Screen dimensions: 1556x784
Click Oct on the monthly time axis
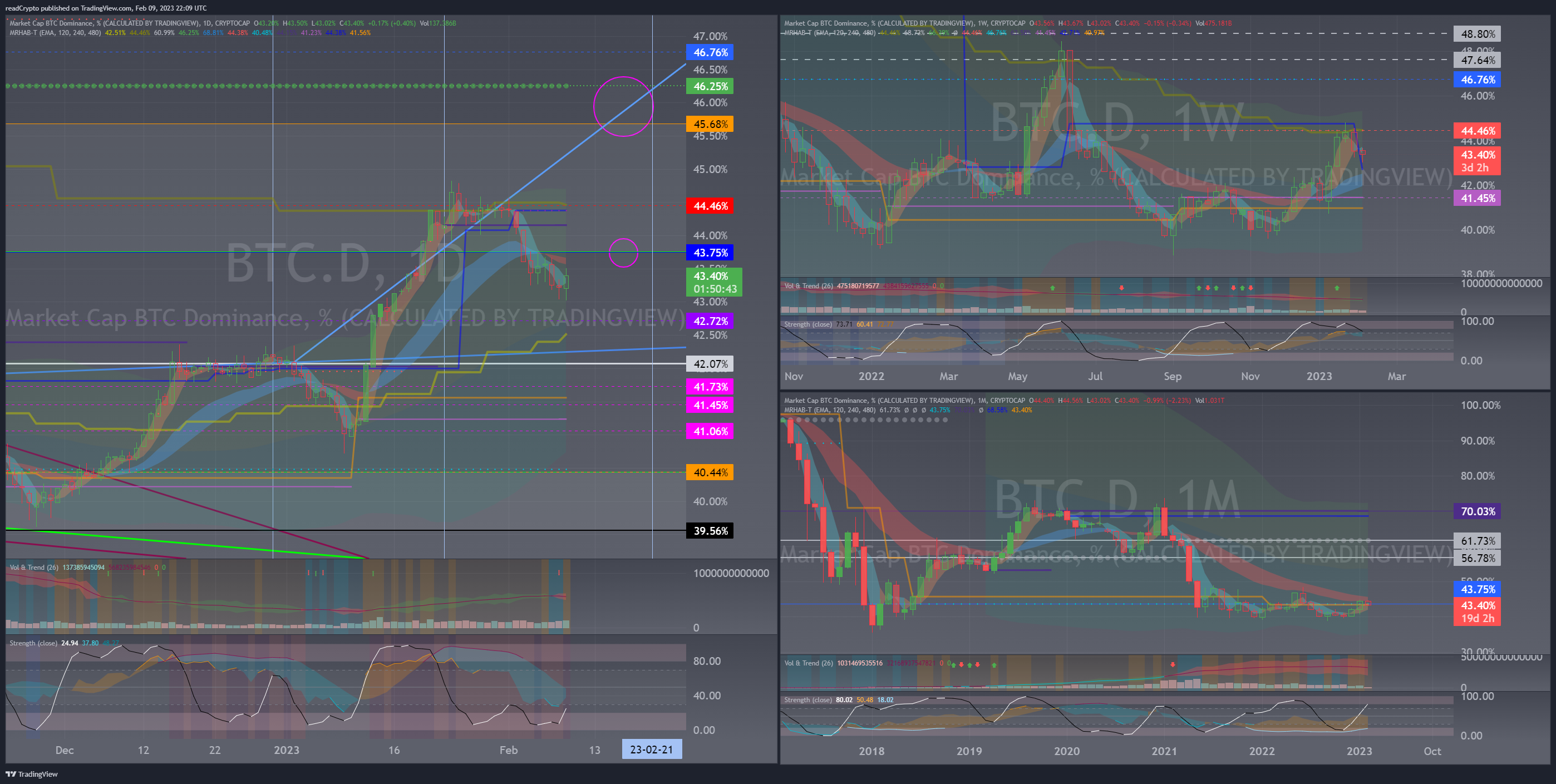(1432, 751)
